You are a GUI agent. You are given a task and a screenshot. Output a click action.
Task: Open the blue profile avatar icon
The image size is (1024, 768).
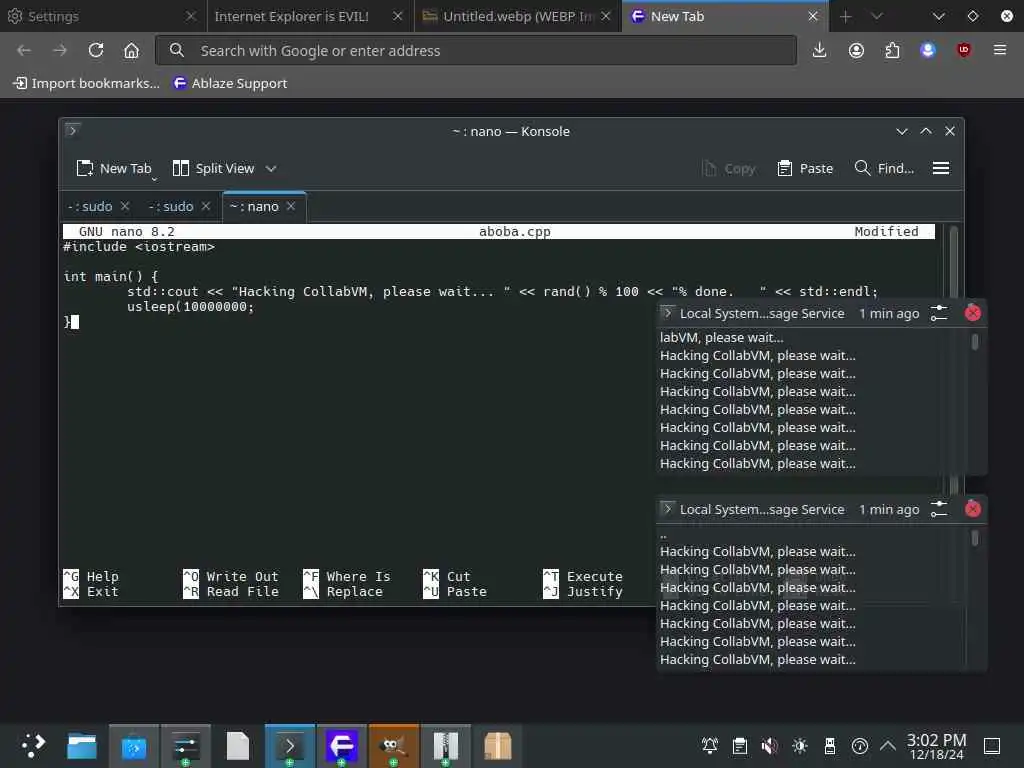[x=928, y=50]
